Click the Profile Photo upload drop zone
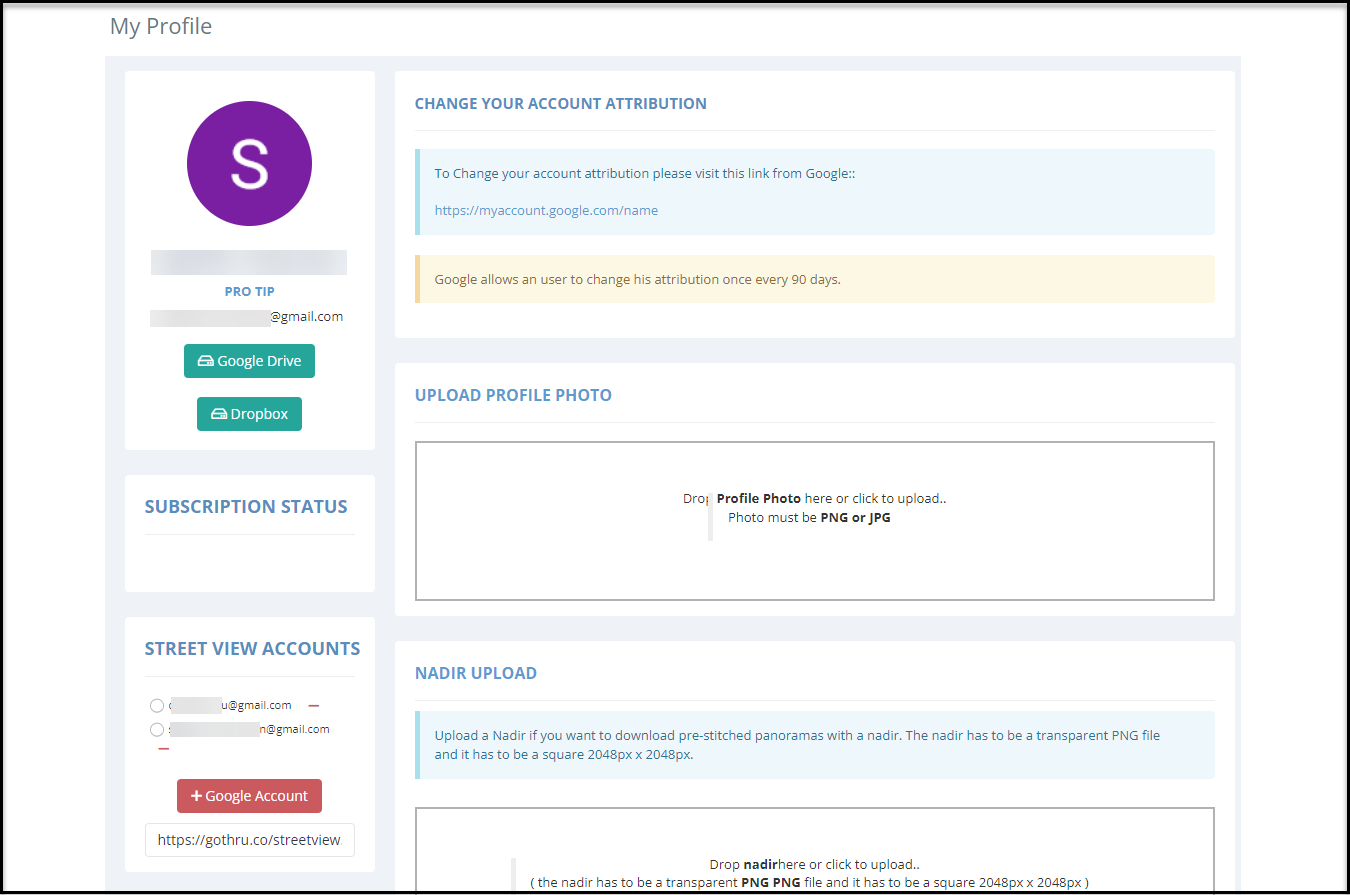This screenshot has height=895, width=1350. pos(815,521)
